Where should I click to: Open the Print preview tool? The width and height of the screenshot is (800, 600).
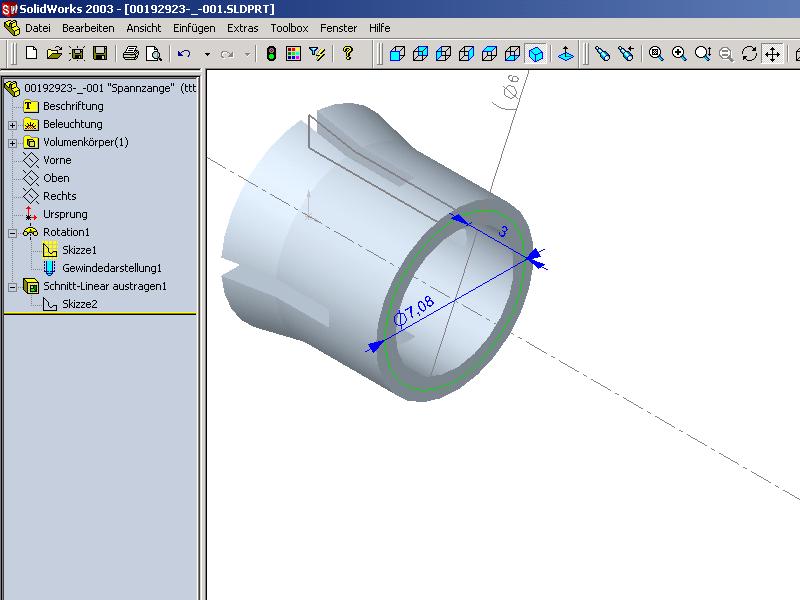point(153,53)
